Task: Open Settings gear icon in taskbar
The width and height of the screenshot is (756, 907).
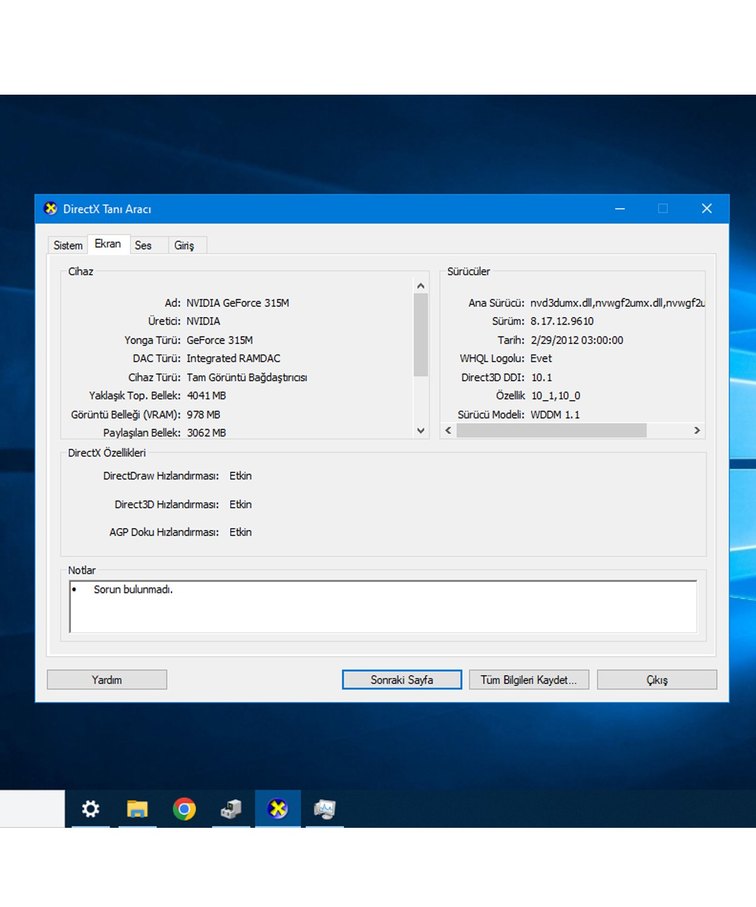Action: point(90,808)
